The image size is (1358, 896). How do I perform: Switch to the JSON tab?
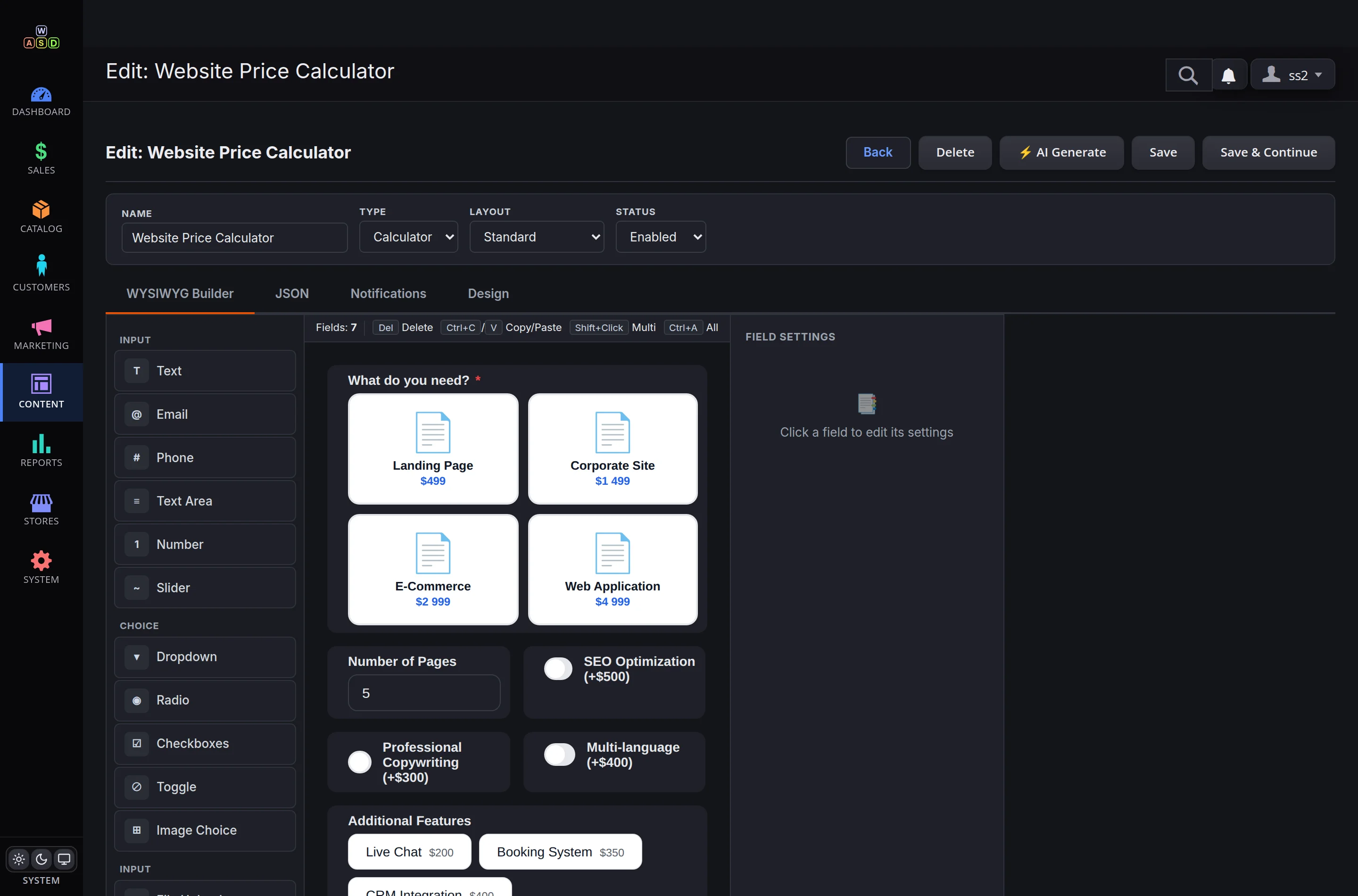pyautogui.click(x=292, y=294)
